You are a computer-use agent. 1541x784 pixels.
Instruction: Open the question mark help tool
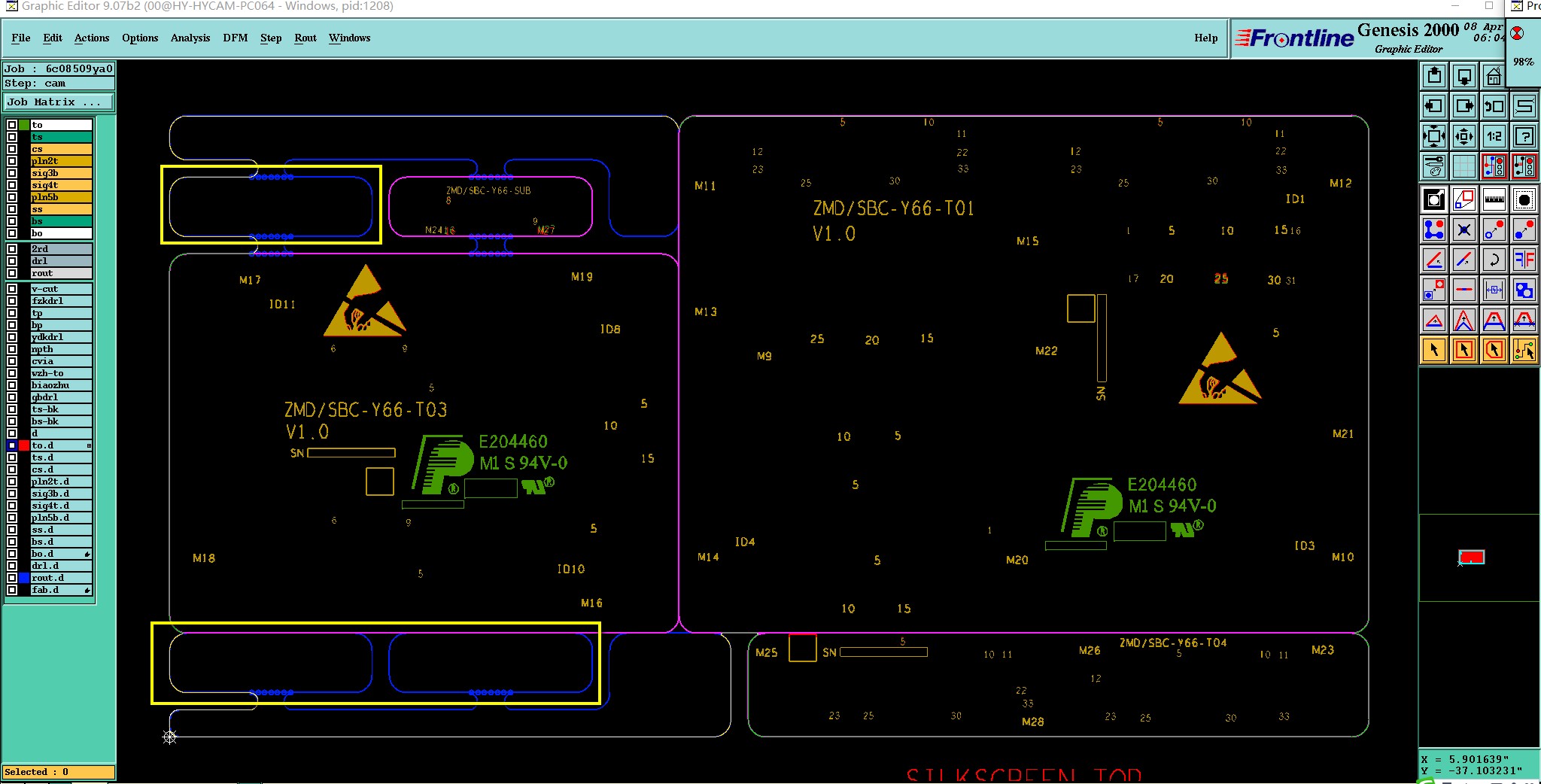click(x=1524, y=136)
